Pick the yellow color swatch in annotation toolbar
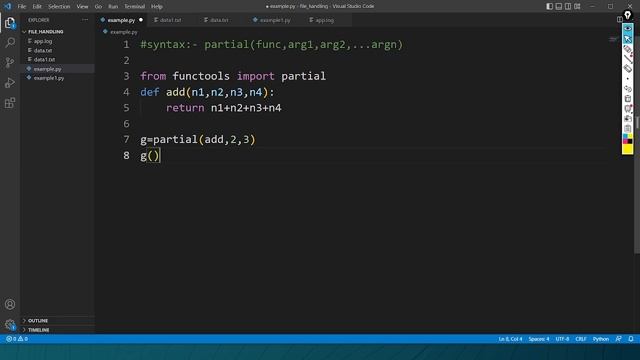Screen dimensions: 640x360 coord(628,149)
